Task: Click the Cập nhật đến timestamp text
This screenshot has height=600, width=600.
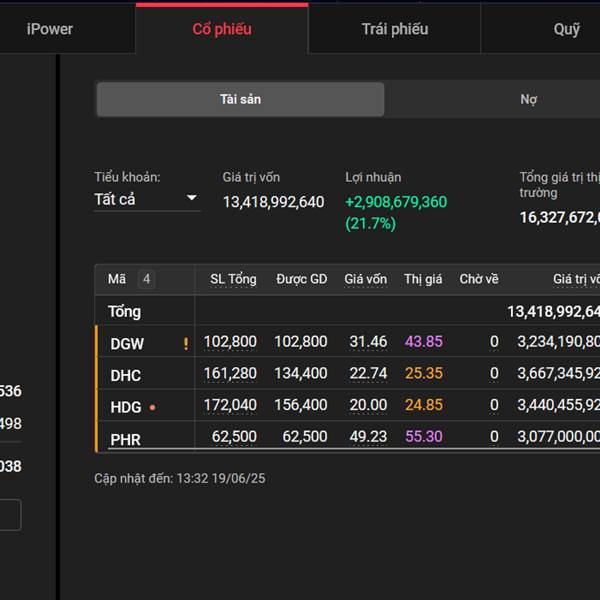Action: point(179,478)
